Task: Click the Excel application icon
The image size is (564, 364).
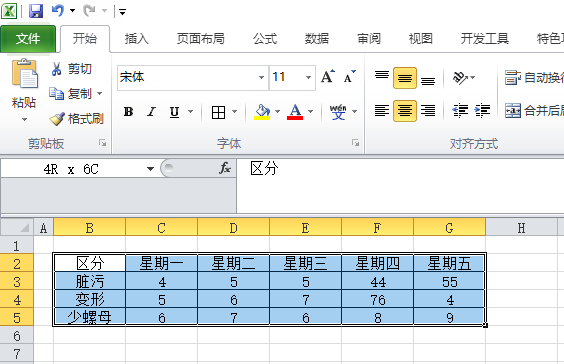Action: [9, 11]
